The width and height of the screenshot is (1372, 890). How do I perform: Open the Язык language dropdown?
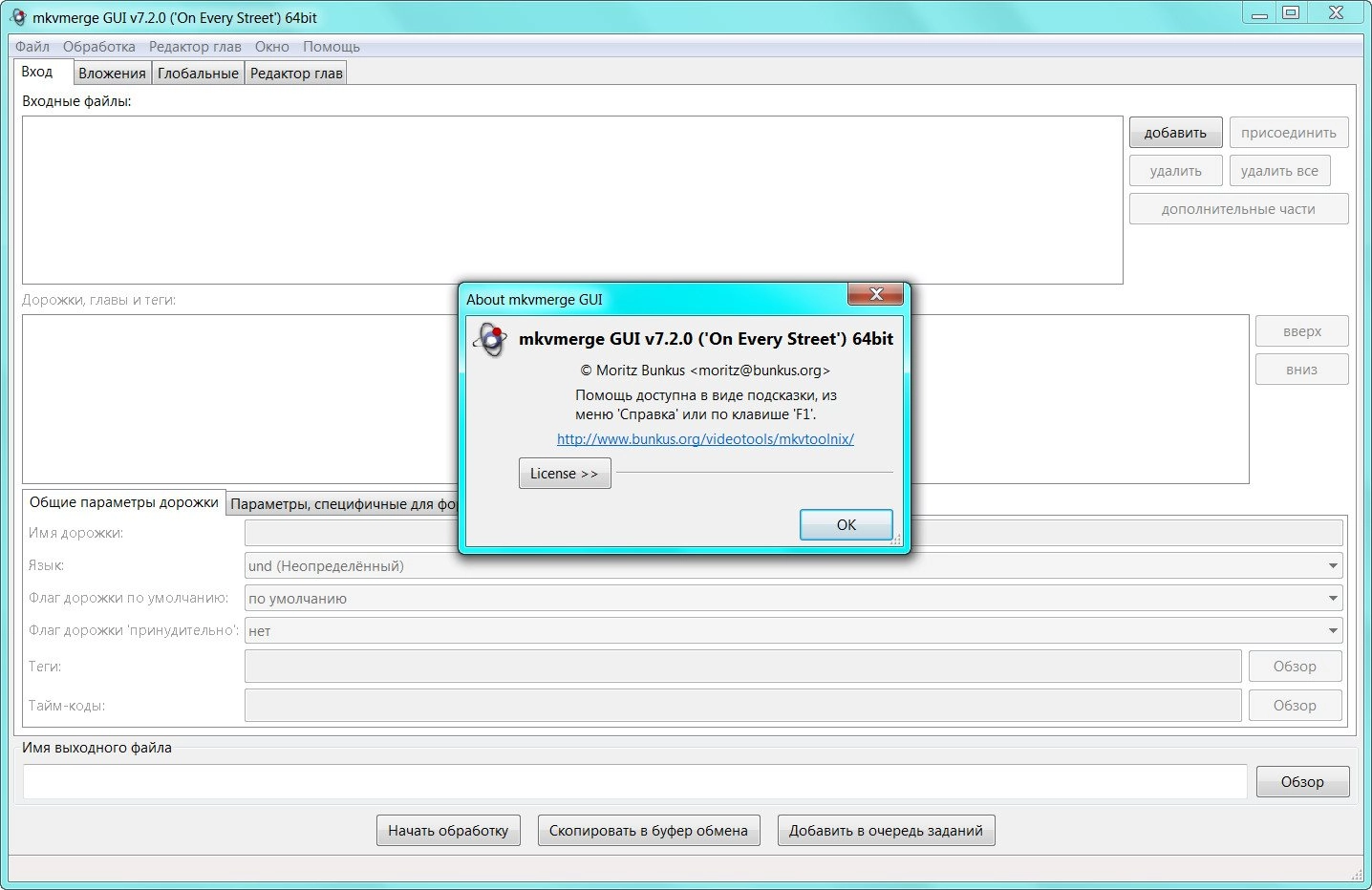coord(793,566)
